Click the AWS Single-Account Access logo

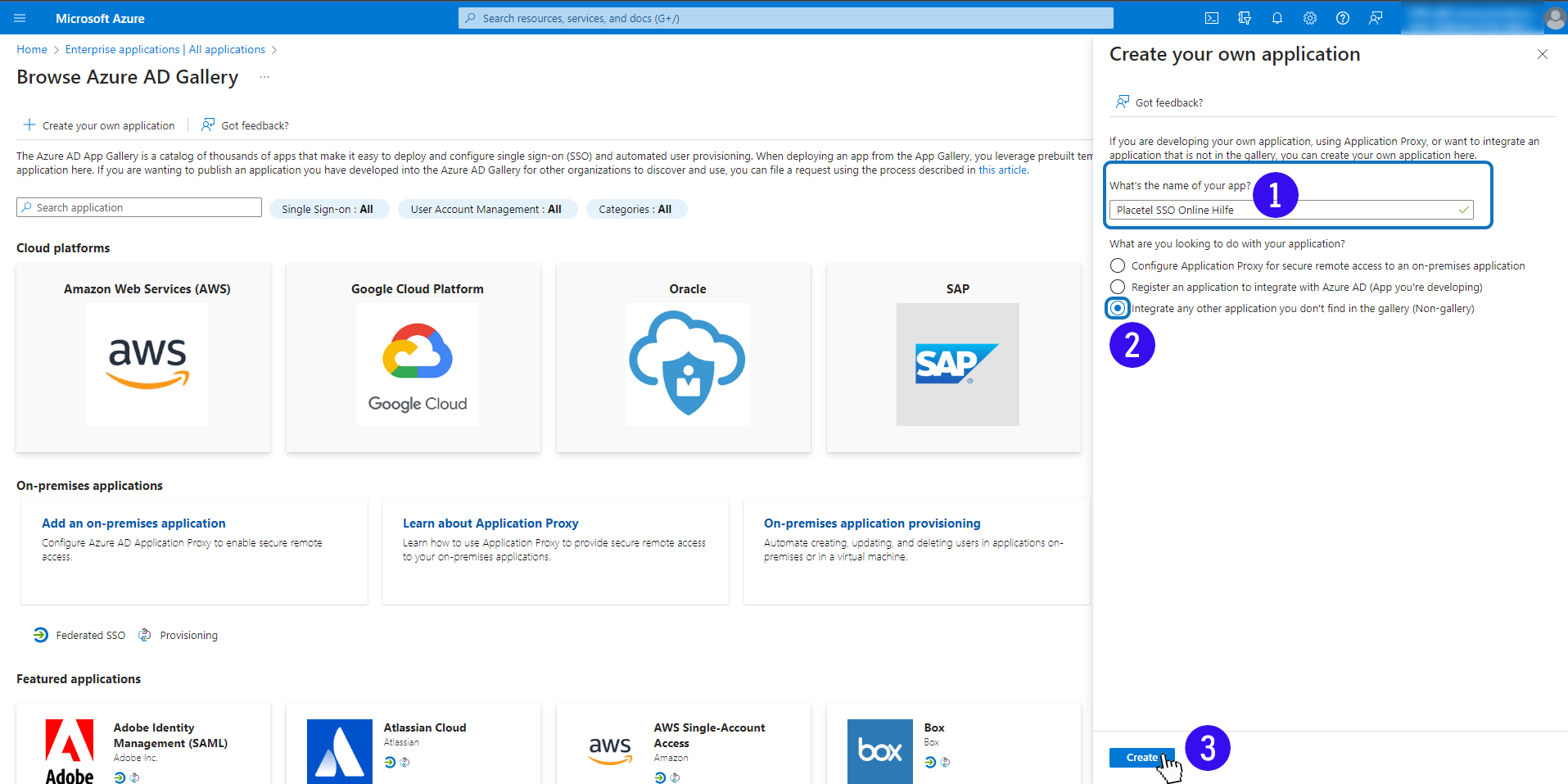[x=610, y=750]
